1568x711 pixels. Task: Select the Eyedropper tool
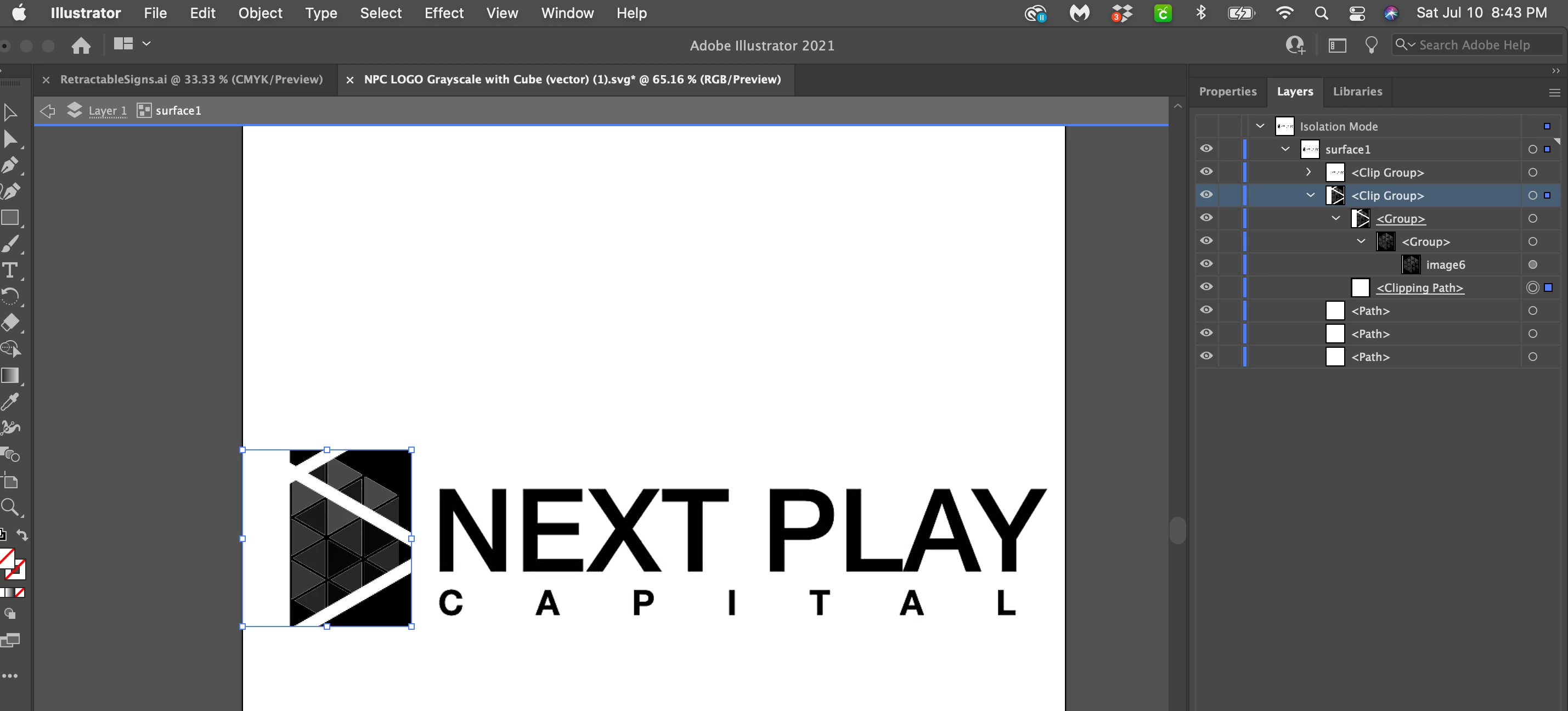click(10, 402)
